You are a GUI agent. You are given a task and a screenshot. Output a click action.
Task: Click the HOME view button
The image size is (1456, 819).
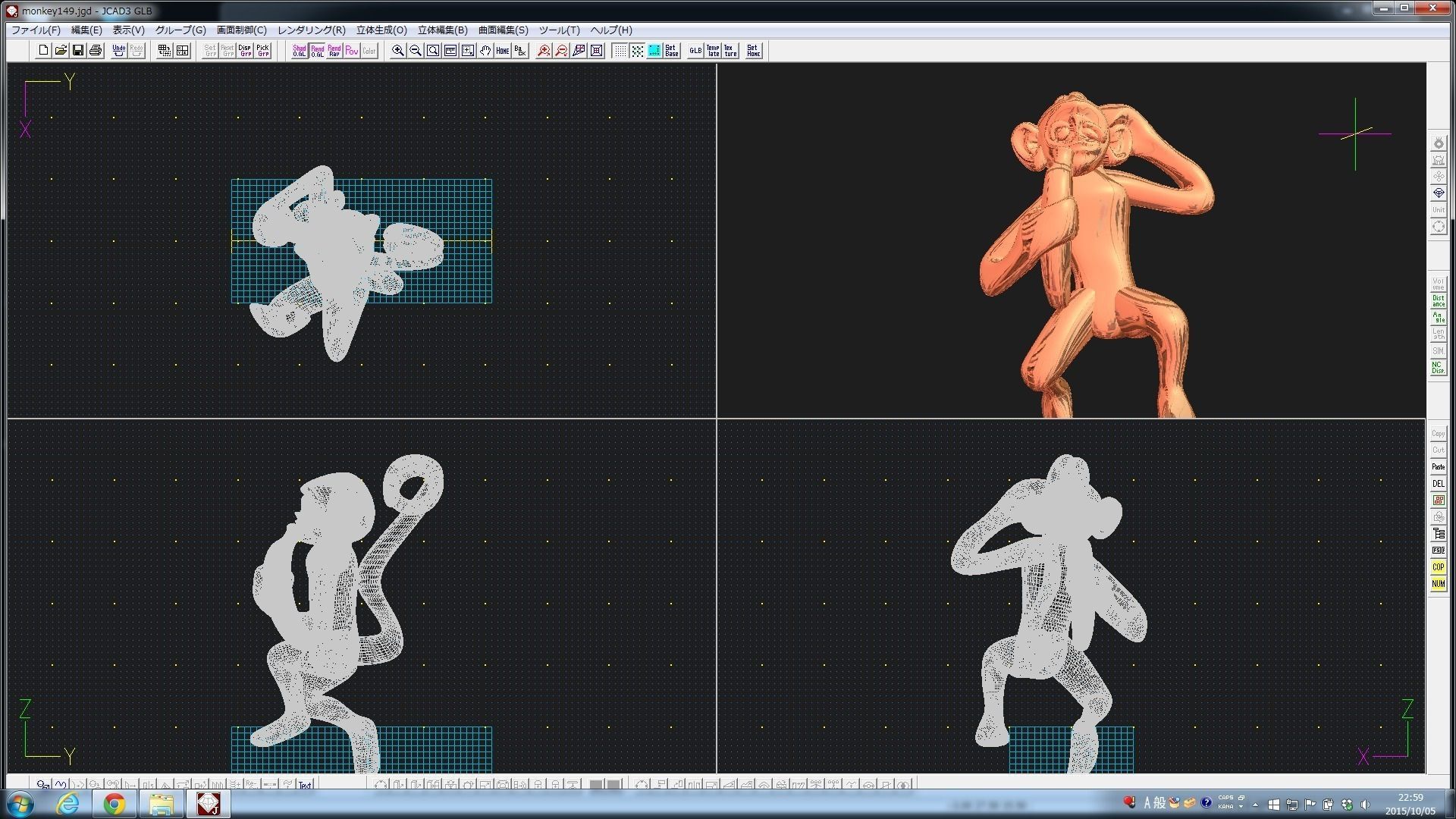click(x=503, y=51)
